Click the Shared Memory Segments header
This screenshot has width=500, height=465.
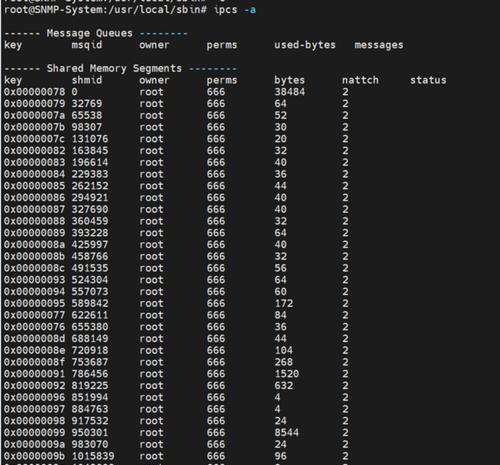click(114, 68)
